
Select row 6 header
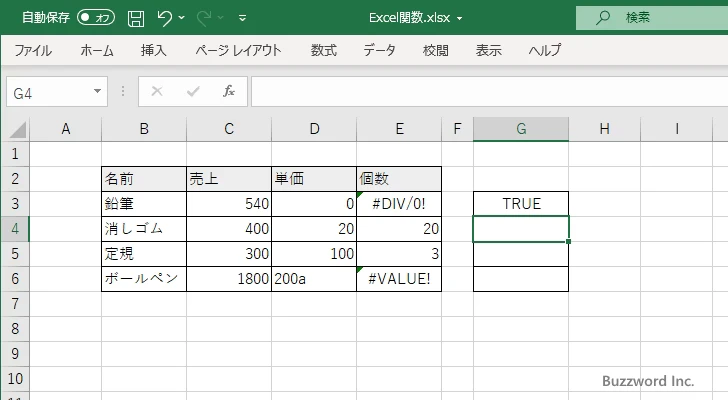pos(15,279)
